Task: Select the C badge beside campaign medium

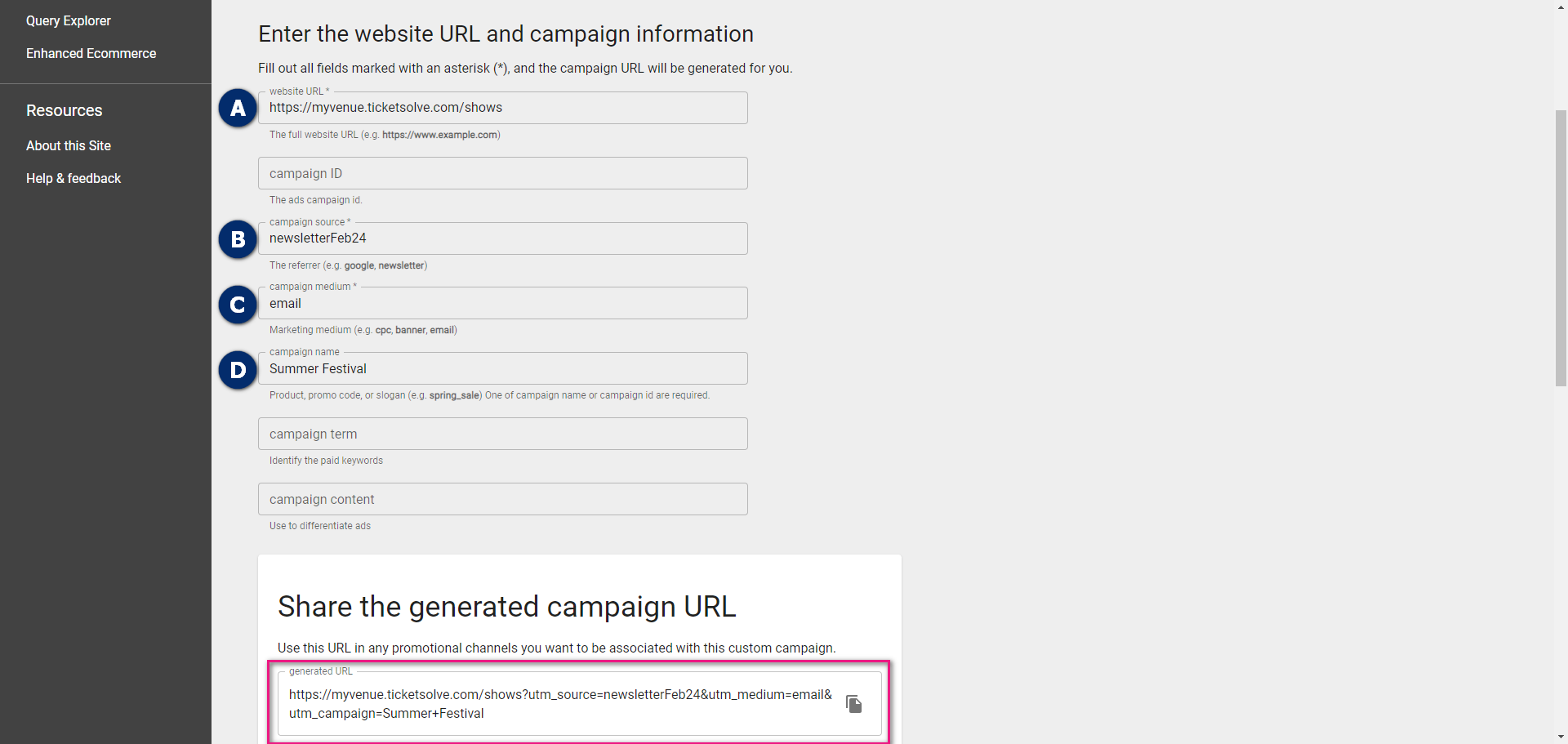Action: pos(237,305)
